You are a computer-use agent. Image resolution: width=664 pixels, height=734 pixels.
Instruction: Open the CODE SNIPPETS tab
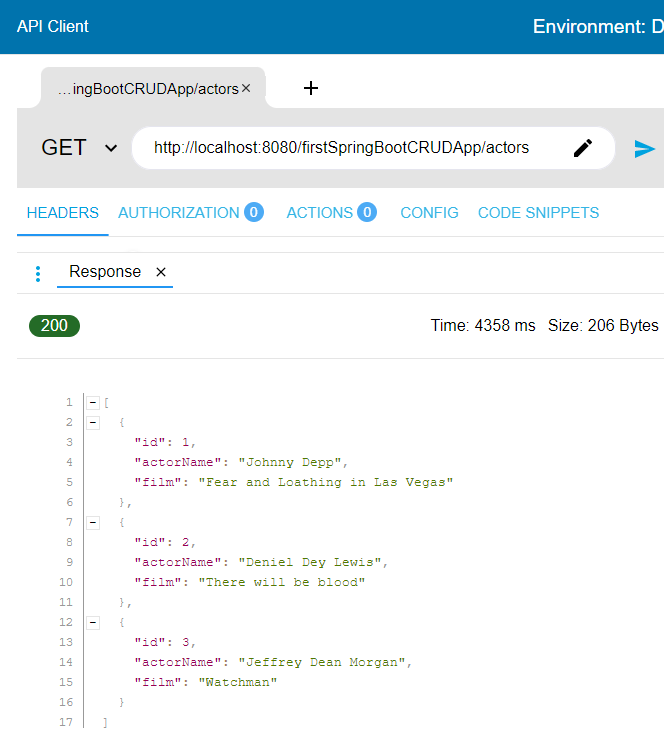tap(539, 213)
